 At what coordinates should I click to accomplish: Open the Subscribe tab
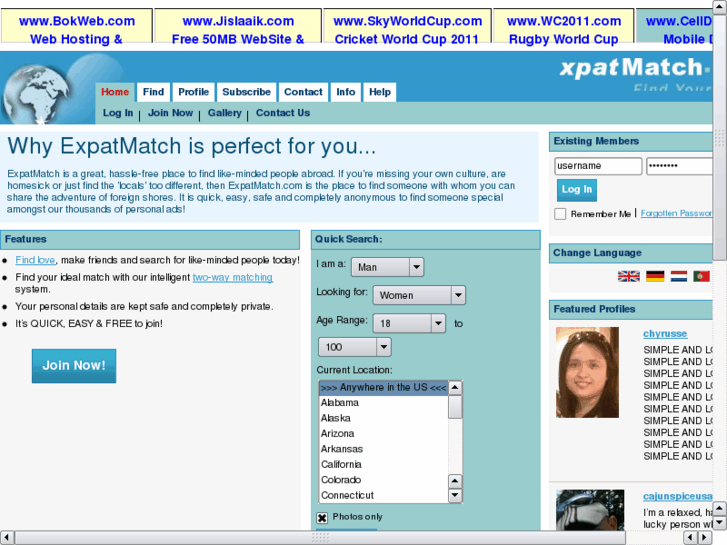(246, 92)
